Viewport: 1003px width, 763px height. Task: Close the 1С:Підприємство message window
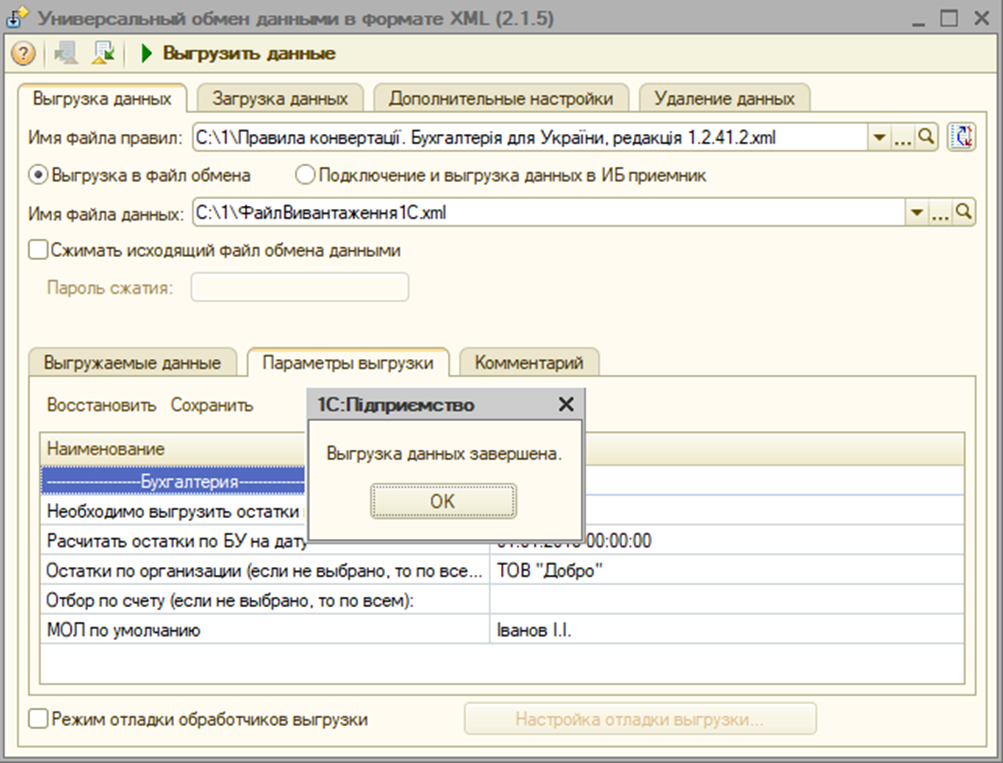click(x=565, y=404)
